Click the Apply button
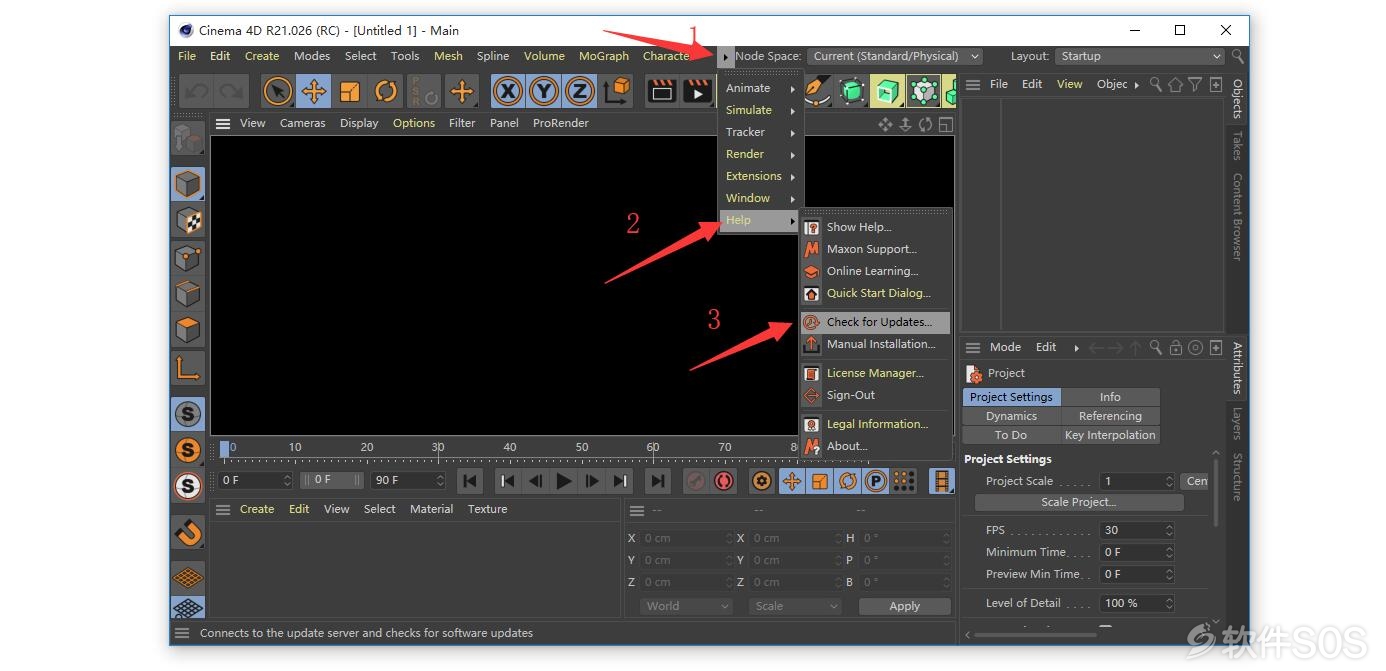Image resolution: width=1386 pixels, height=671 pixels. [904, 606]
